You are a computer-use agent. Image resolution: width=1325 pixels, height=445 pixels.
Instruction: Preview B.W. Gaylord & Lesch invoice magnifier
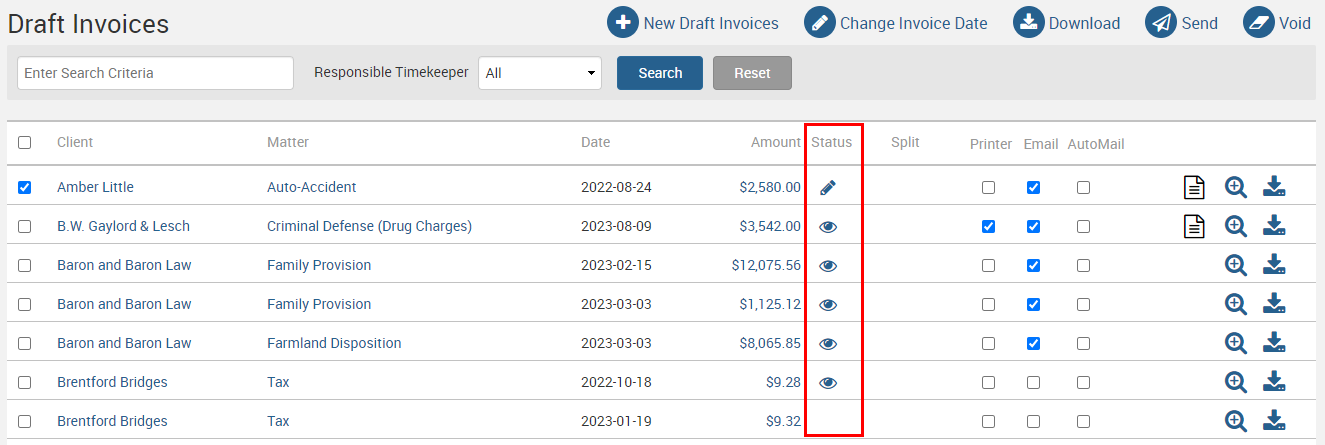(1236, 226)
